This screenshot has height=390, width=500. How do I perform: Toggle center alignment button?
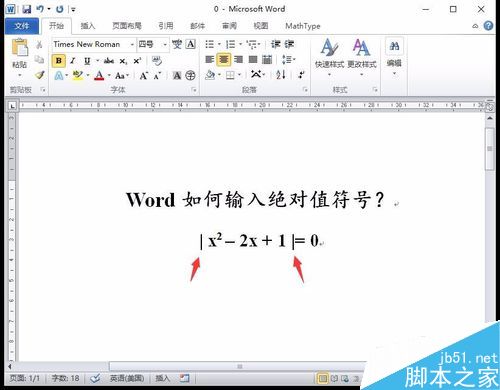(224, 60)
